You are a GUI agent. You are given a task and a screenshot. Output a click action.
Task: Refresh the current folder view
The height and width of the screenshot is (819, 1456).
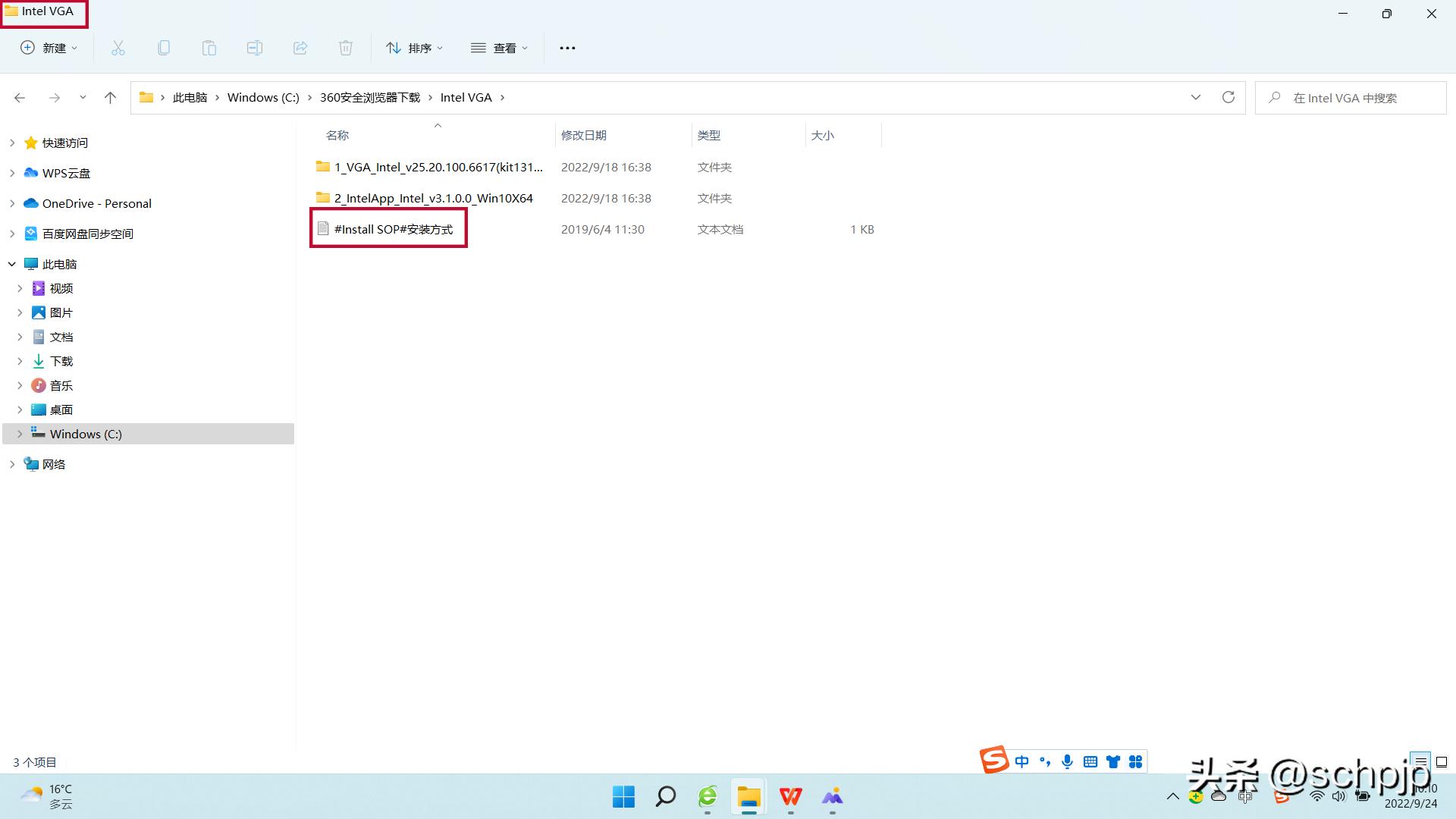click(x=1228, y=97)
